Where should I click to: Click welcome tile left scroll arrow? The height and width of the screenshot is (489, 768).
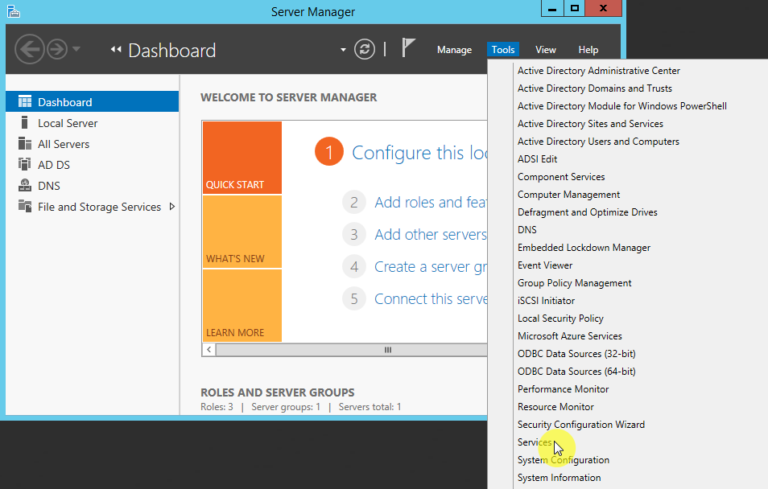click(209, 349)
